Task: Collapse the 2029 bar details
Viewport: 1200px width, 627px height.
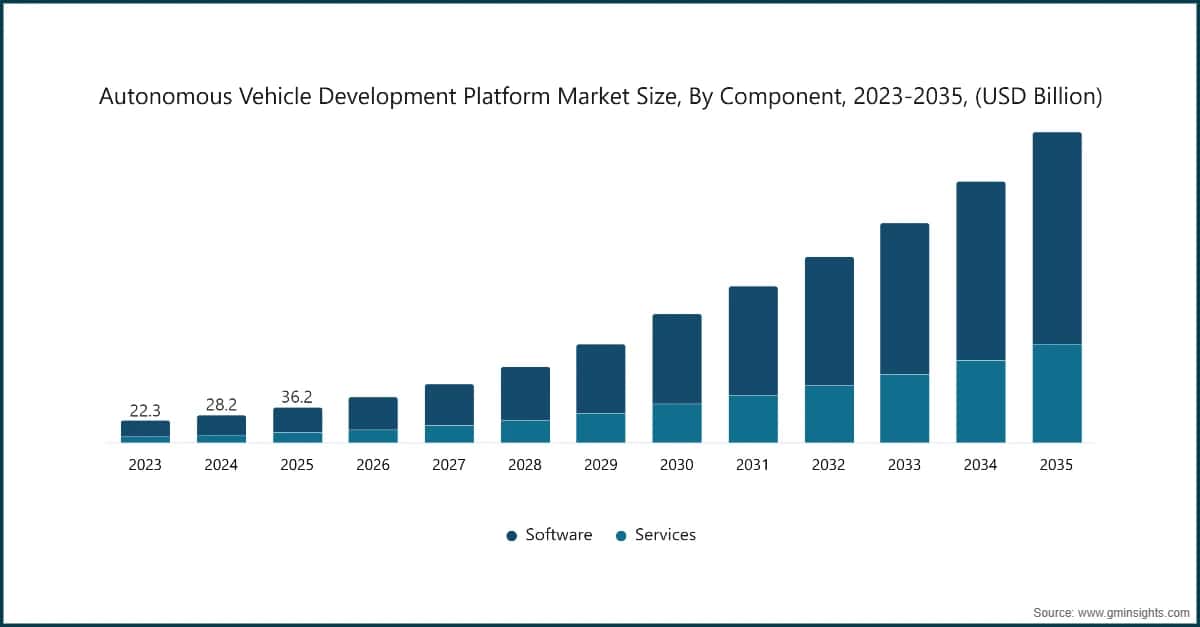Action: (x=601, y=390)
